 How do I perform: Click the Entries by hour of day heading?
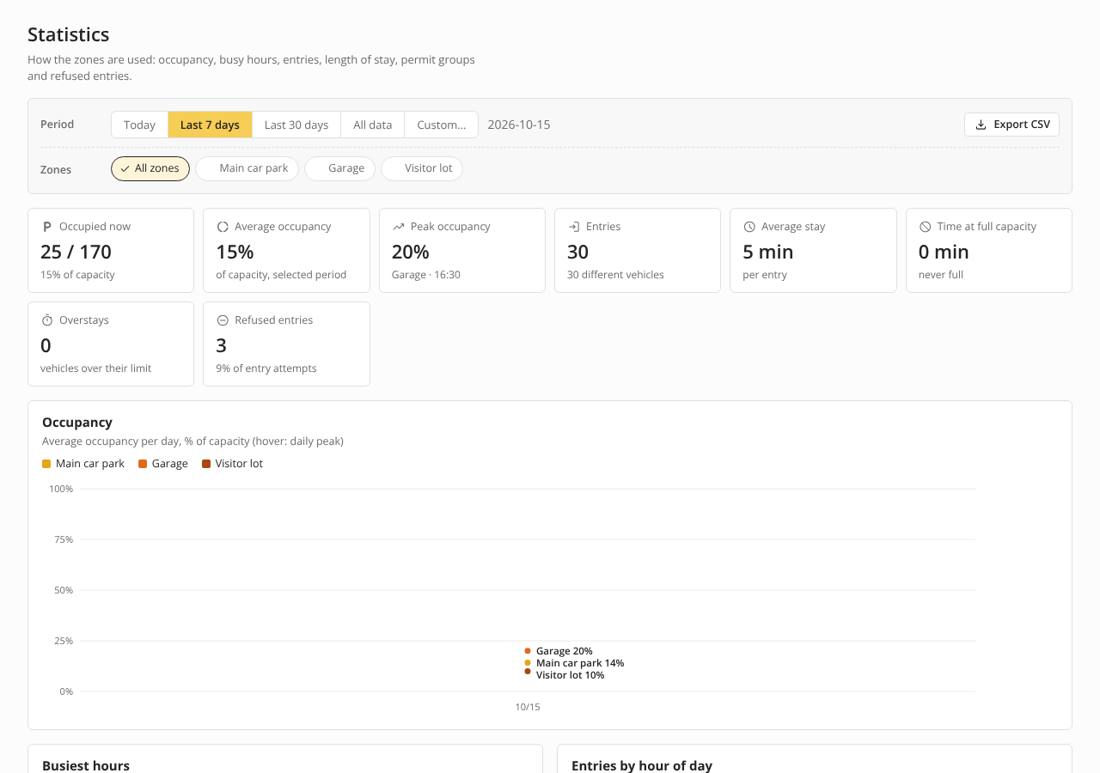(x=641, y=765)
